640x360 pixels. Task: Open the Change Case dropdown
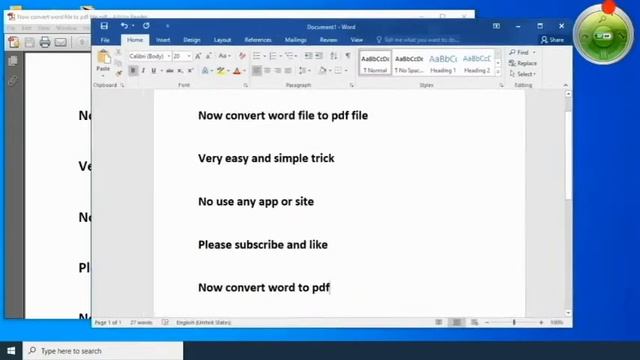224,56
